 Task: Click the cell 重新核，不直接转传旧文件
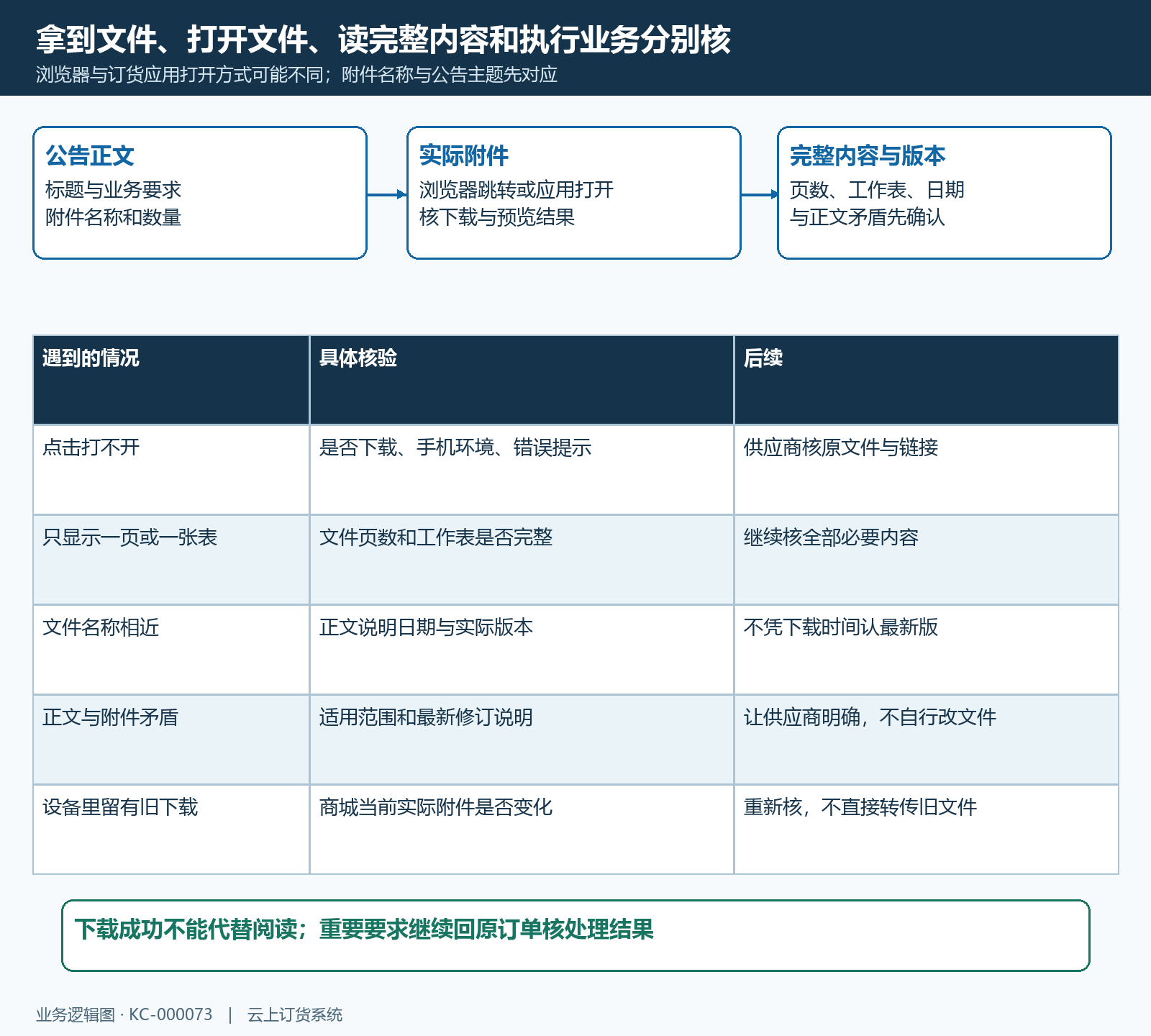[927, 830]
